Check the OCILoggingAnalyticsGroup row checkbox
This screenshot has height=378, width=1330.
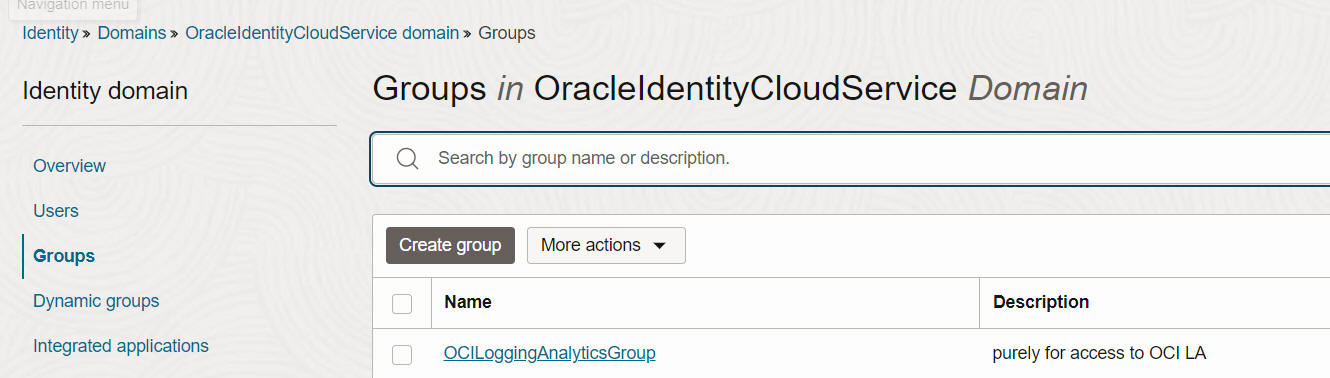402,354
